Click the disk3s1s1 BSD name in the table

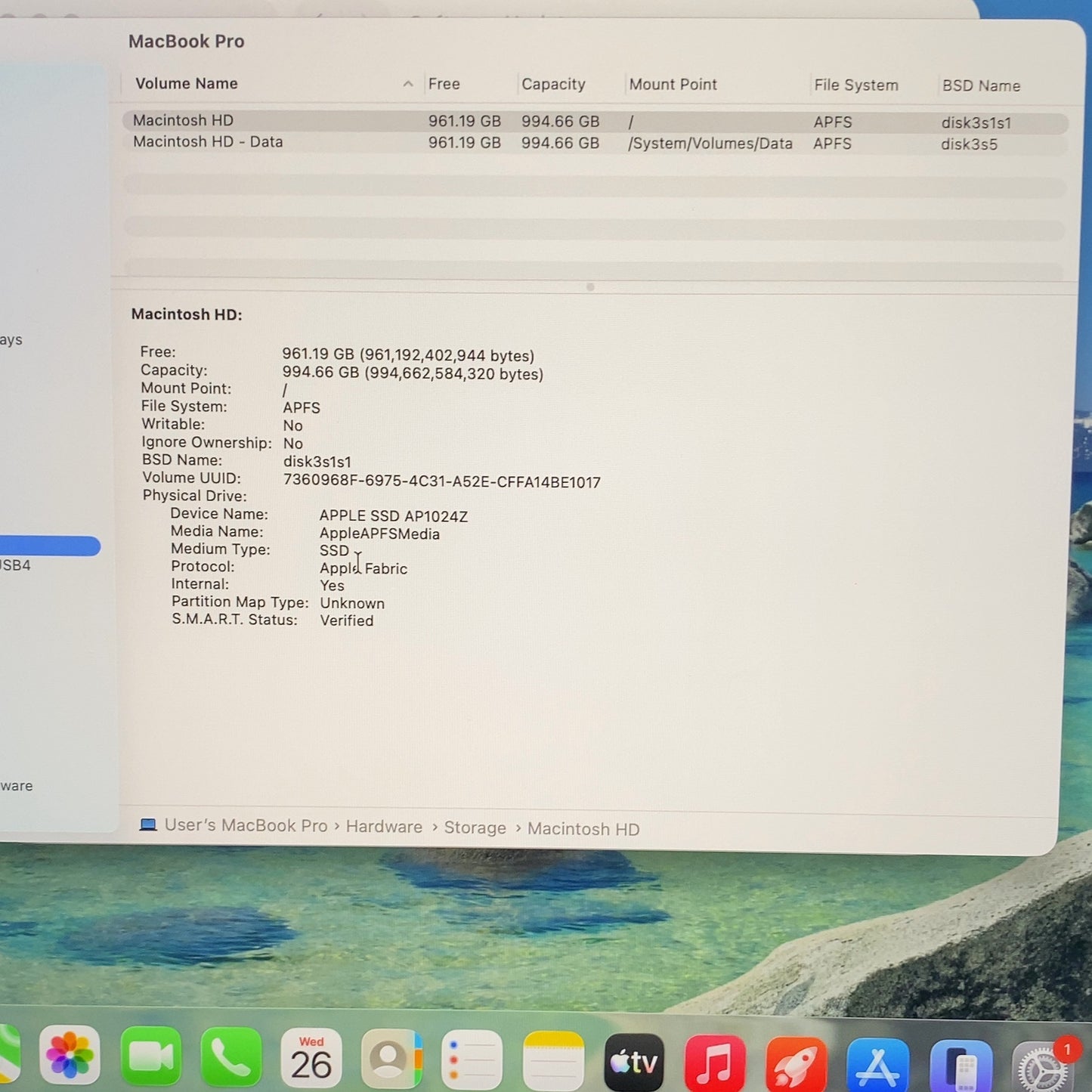(x=976, y=122)
